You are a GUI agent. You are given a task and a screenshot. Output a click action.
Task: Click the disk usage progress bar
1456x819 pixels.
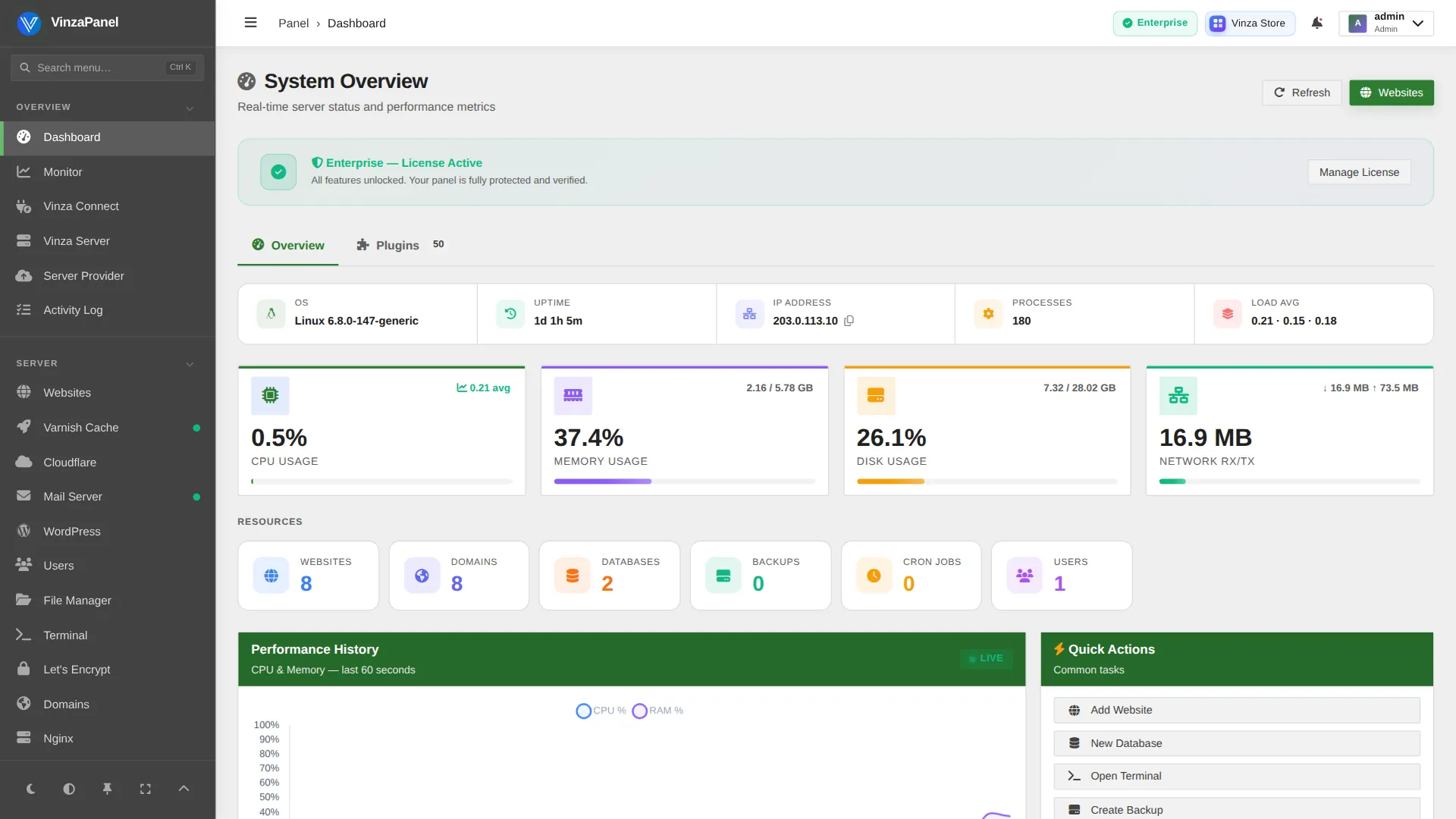987,482
